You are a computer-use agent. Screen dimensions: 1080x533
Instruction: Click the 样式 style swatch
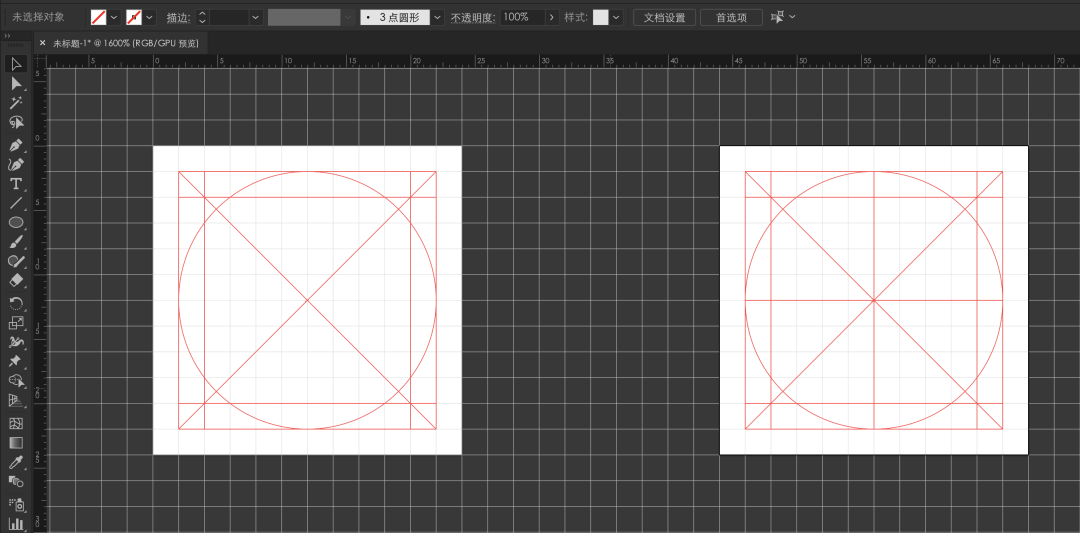[601, 17]
